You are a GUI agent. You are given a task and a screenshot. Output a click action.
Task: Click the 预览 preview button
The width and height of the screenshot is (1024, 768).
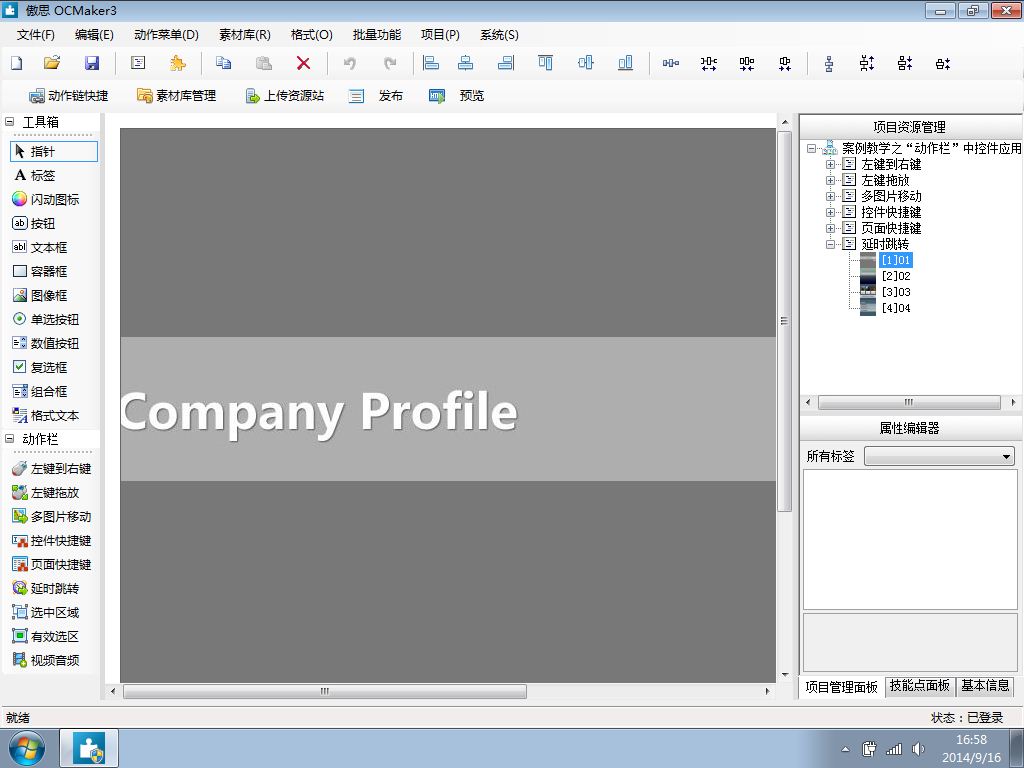point(456,96)
